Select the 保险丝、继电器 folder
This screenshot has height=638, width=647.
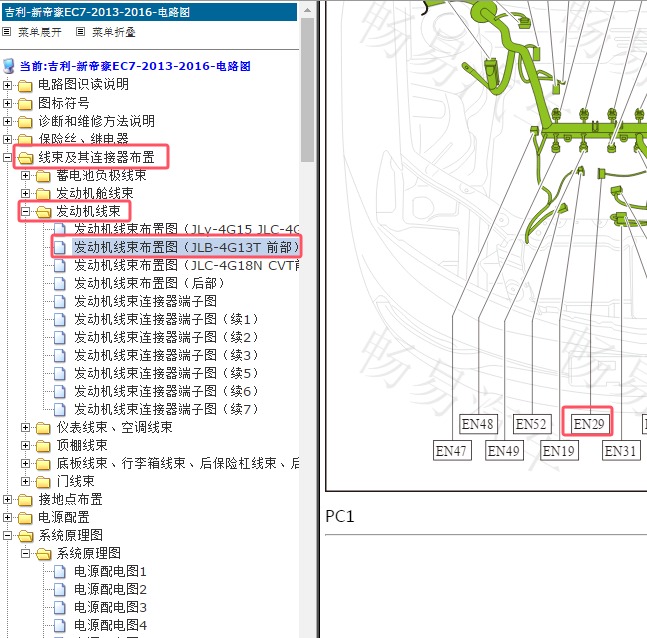tap(83, 139)
